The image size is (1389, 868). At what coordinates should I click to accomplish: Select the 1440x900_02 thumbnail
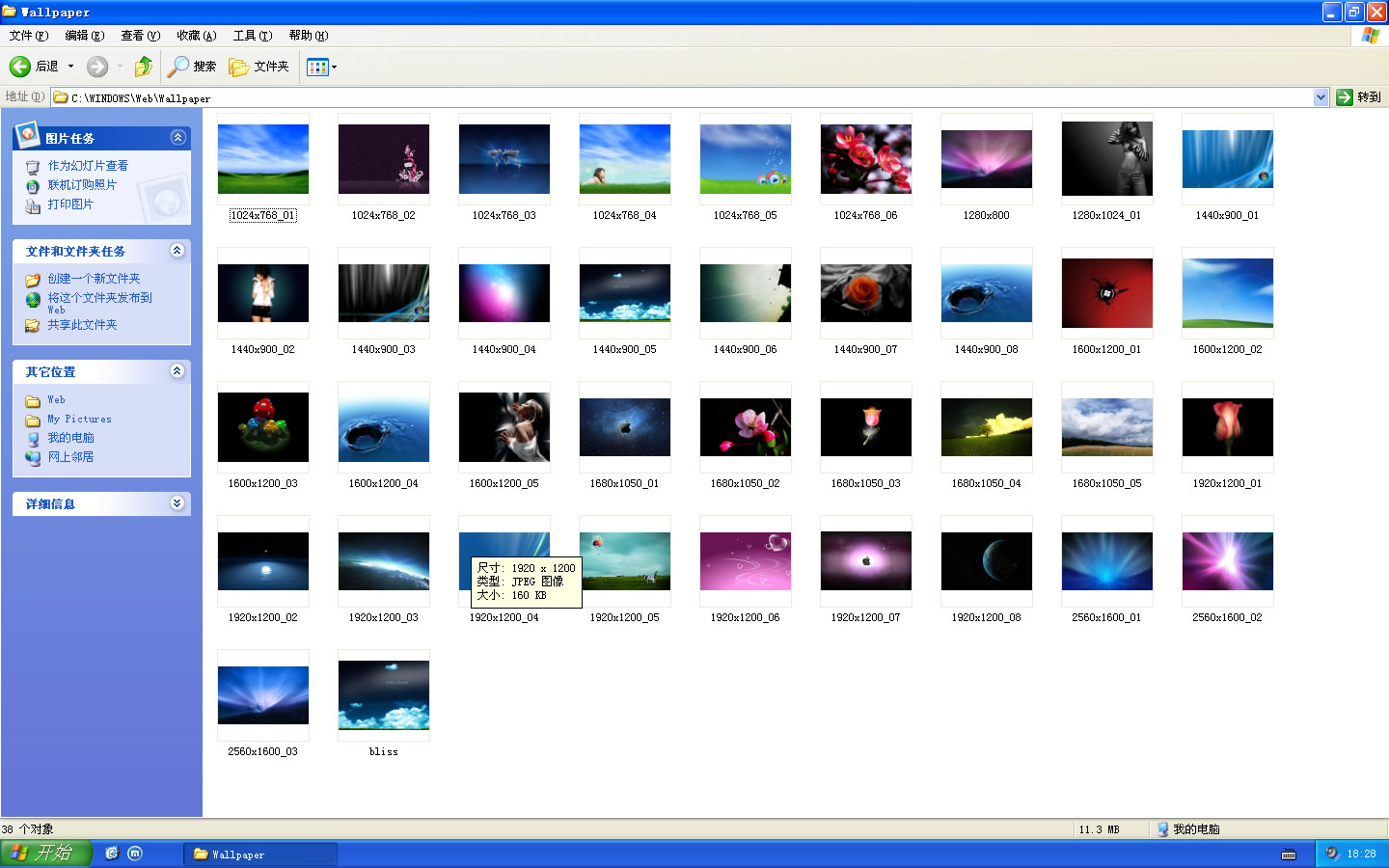click(263, 293)
